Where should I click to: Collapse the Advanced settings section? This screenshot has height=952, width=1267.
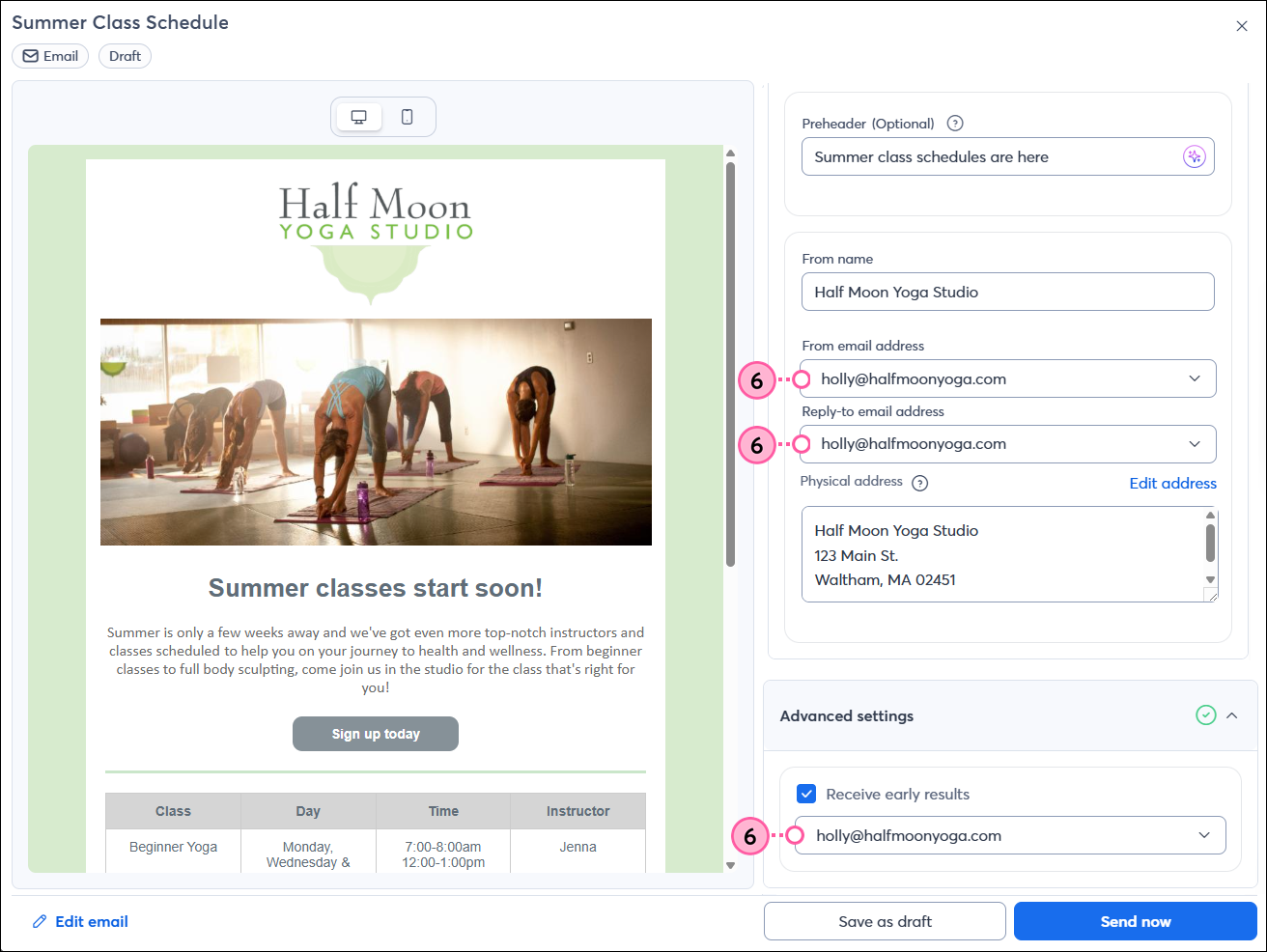[x=1233, y=715]
